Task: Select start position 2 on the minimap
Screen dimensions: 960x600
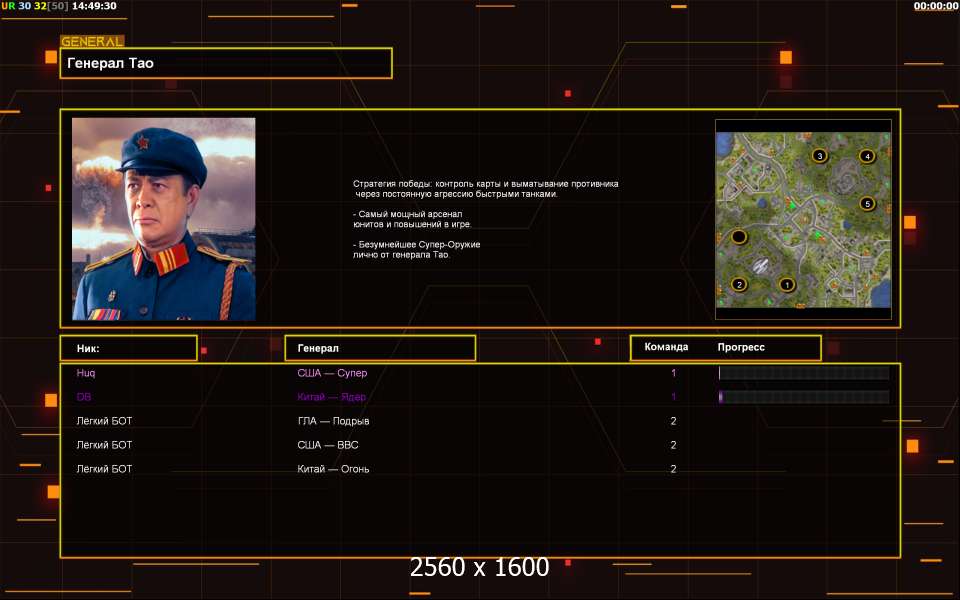Action: pos(739,284)
